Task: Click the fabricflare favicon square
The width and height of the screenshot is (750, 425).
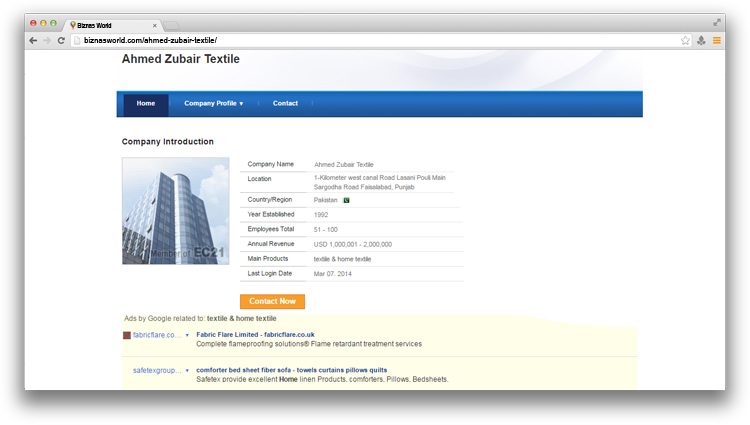Action: point(127,335)
